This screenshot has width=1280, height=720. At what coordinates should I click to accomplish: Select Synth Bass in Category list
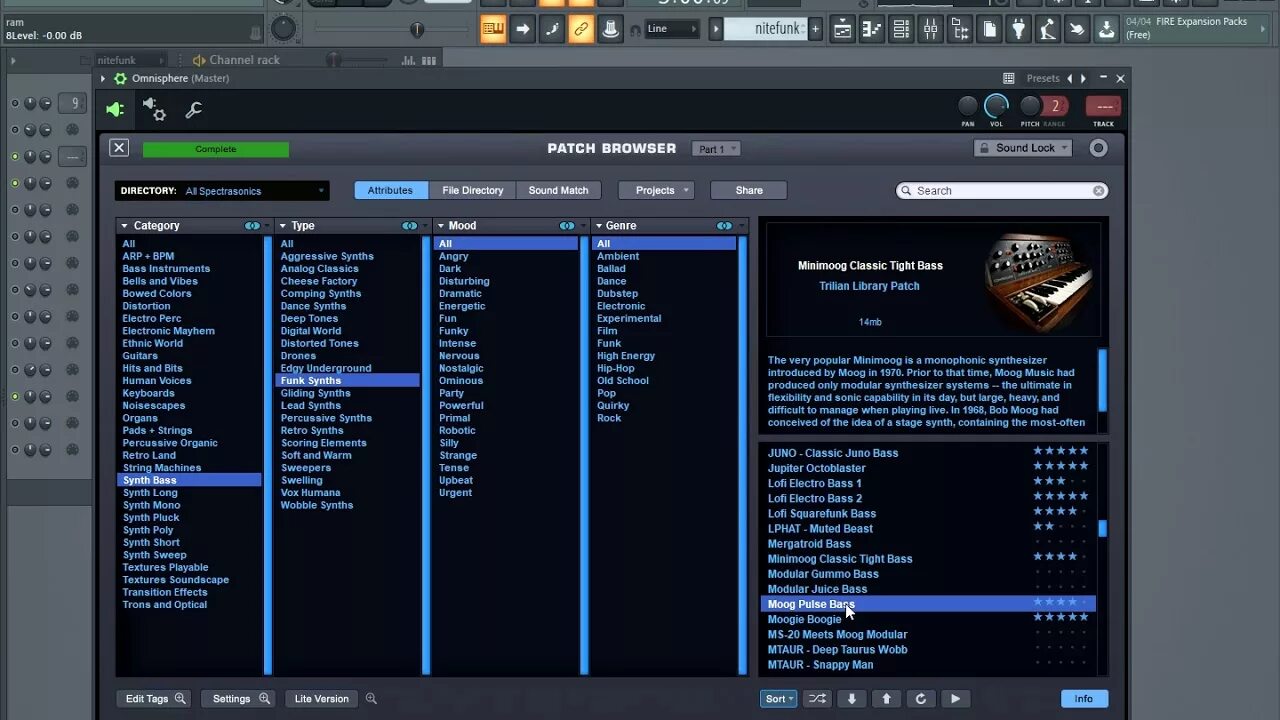click(189, 480)
